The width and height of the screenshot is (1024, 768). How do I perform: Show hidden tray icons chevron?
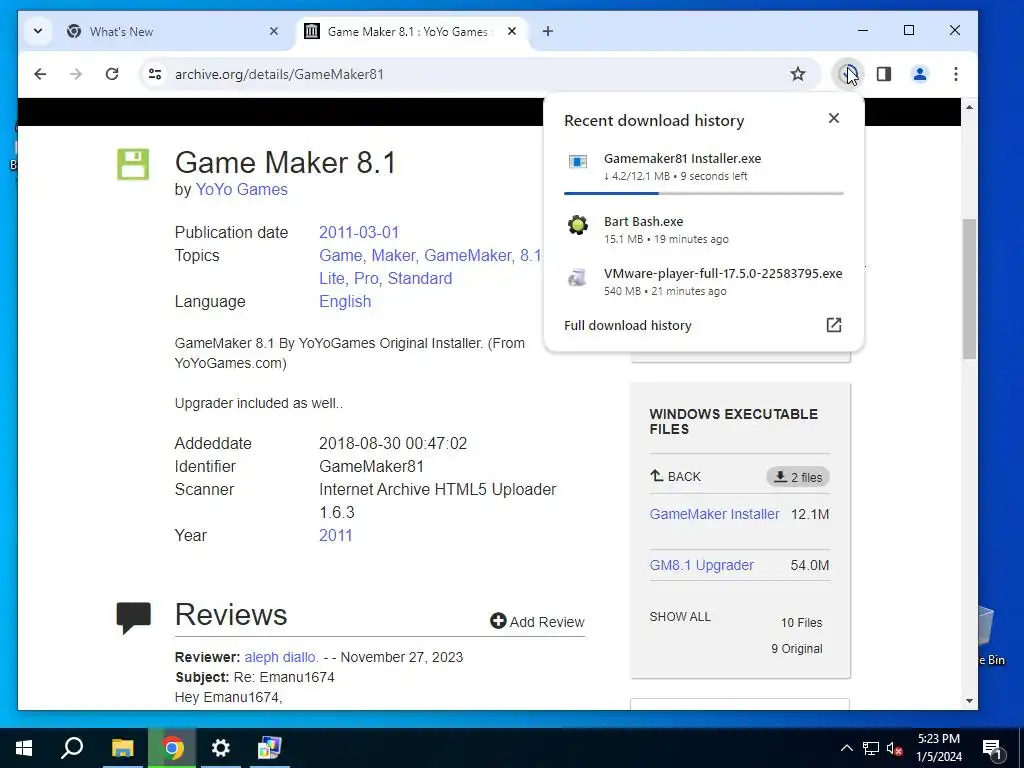(x=846, y=748)
